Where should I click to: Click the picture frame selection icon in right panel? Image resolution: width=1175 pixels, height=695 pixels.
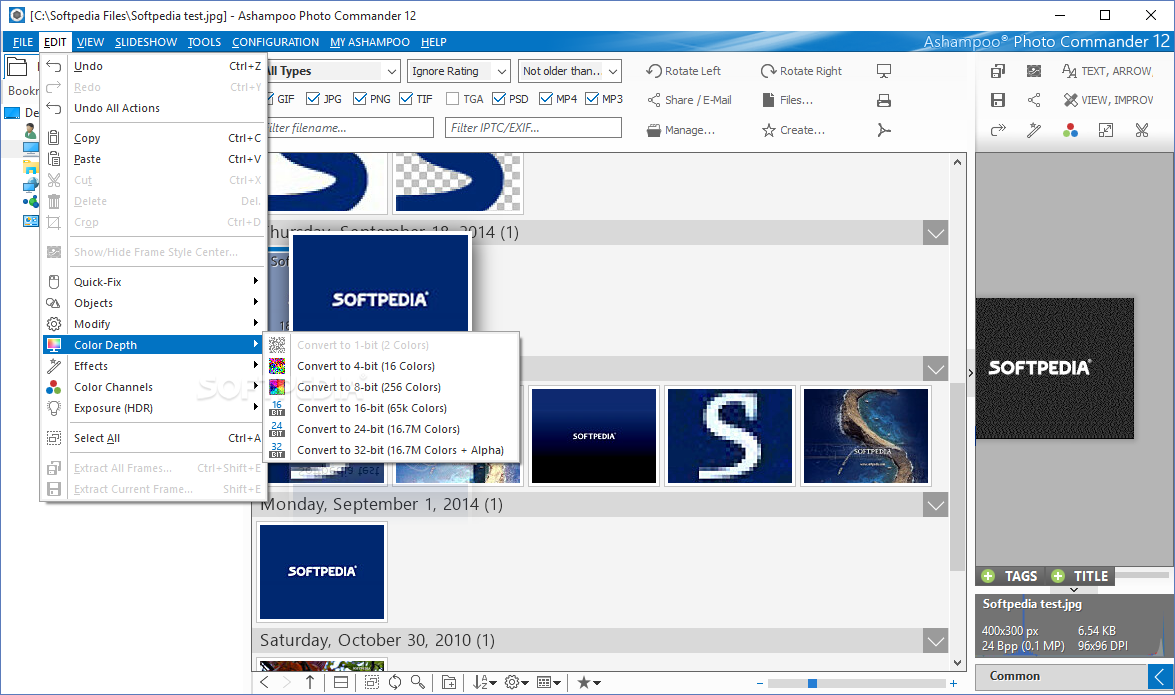click(1034, 71)
